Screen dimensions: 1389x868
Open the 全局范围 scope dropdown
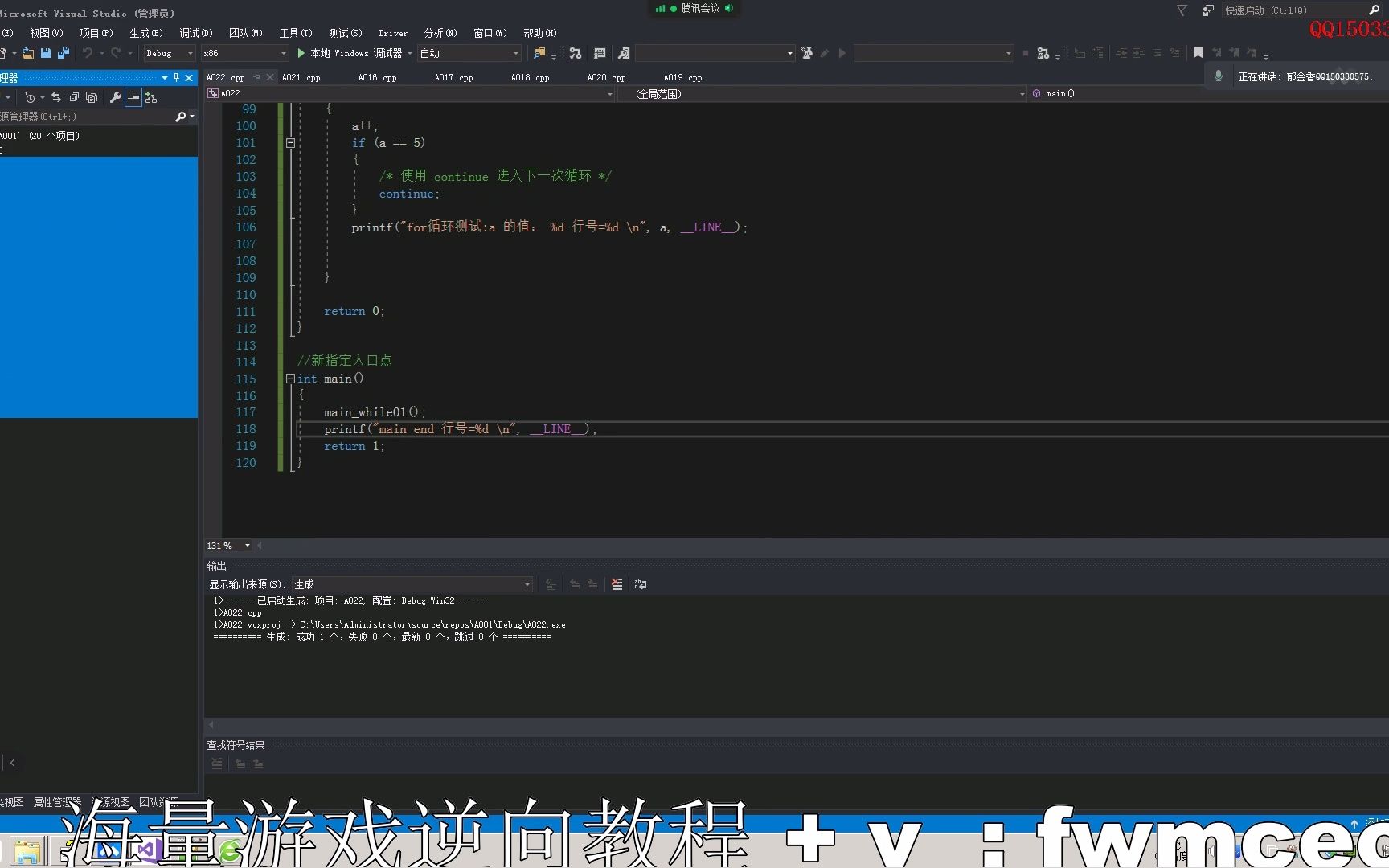pos(825,94)
